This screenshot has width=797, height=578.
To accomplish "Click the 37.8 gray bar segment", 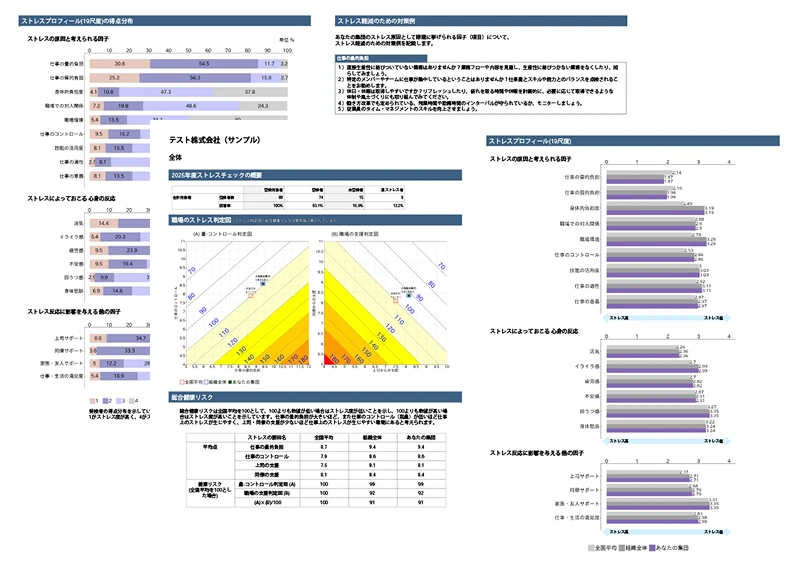I will click(250, 92).
